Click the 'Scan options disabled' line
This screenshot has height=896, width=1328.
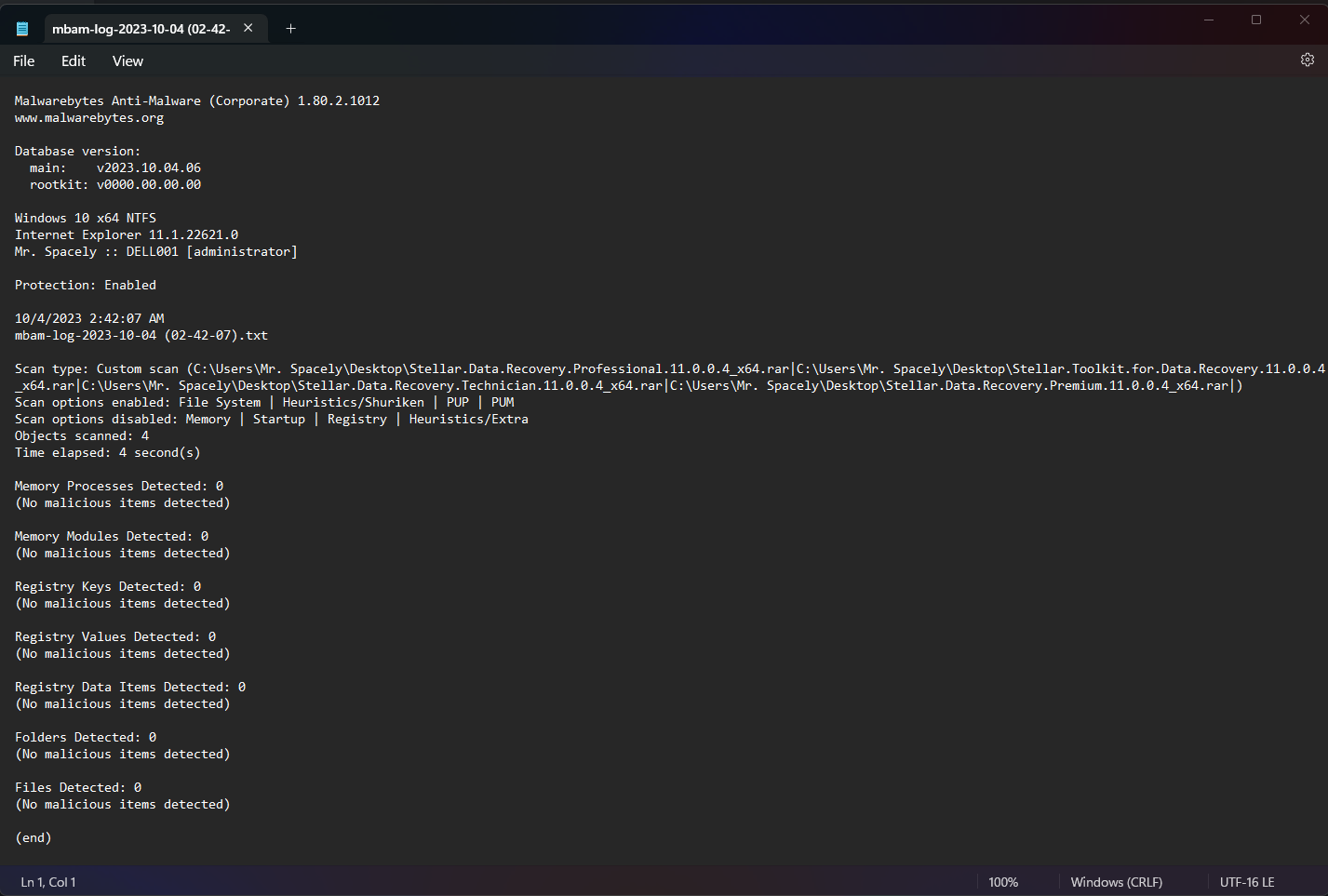[272, 420]
